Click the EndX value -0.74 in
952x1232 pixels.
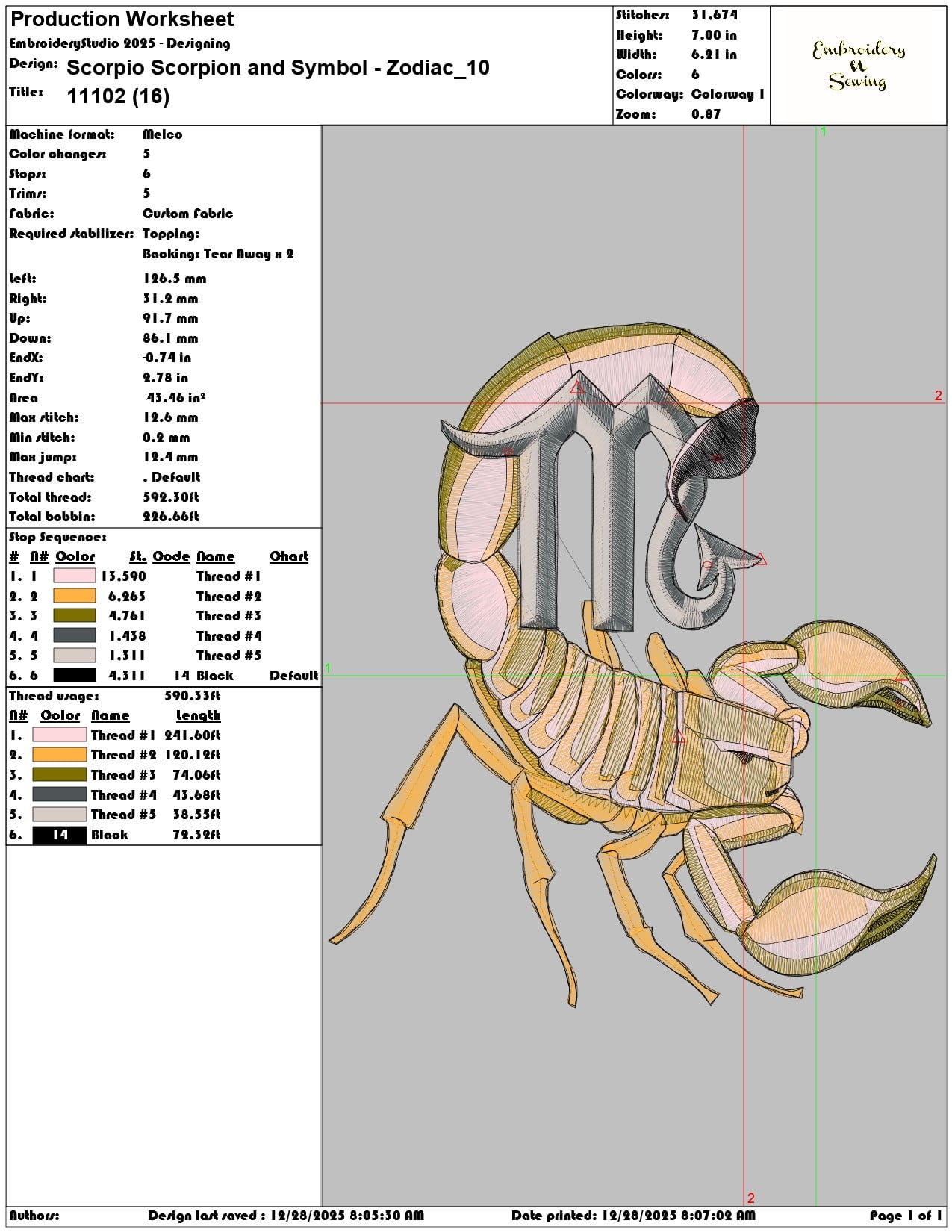[167, 358]
